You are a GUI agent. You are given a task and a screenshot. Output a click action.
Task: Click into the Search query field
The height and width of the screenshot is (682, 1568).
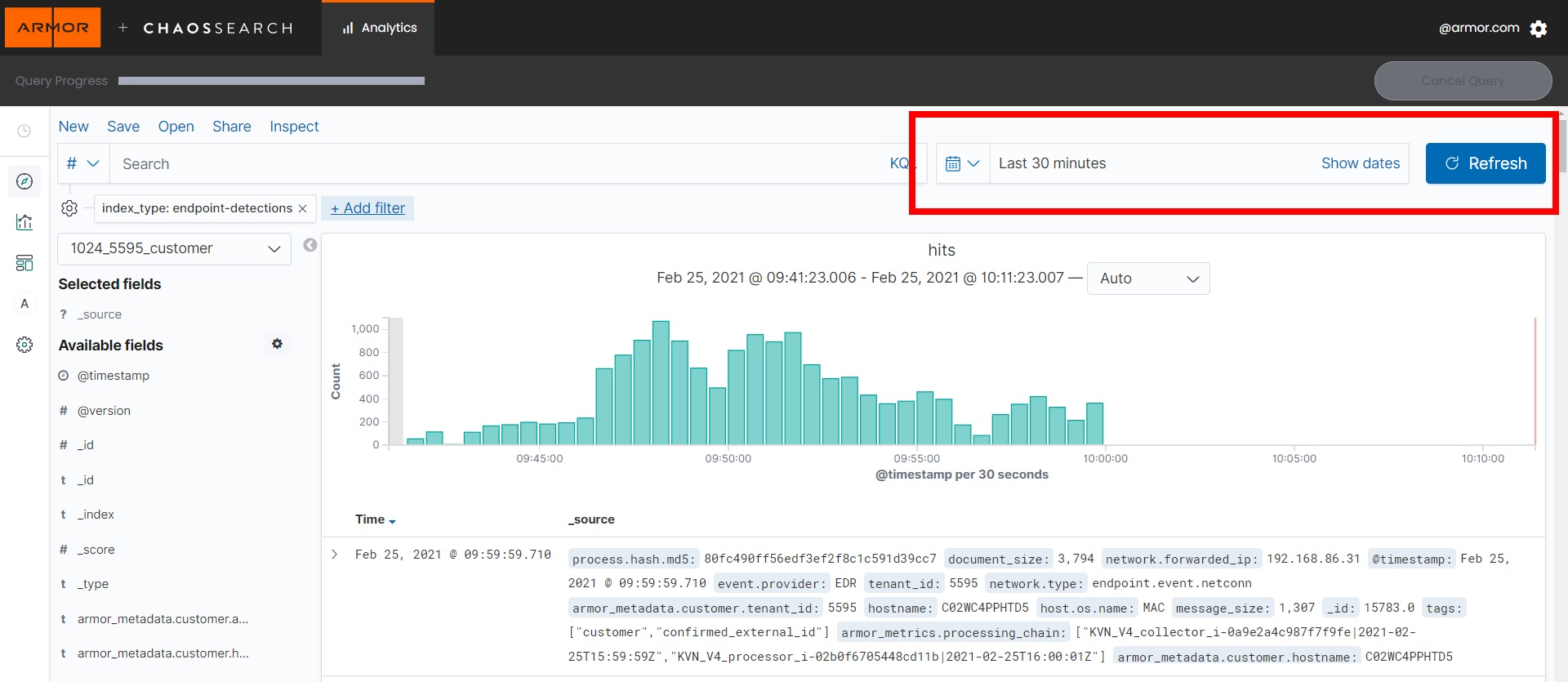(498, 164)
